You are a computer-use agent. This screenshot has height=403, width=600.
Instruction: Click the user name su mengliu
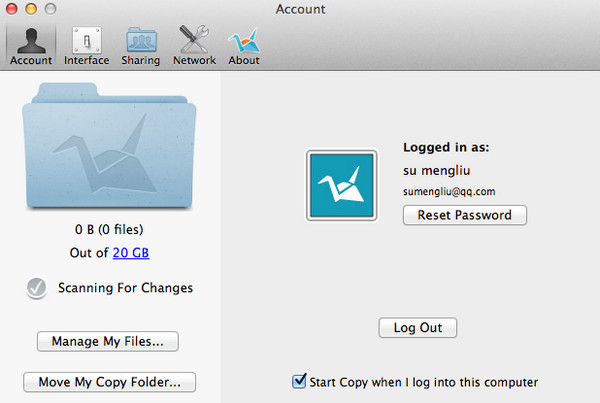437,171
